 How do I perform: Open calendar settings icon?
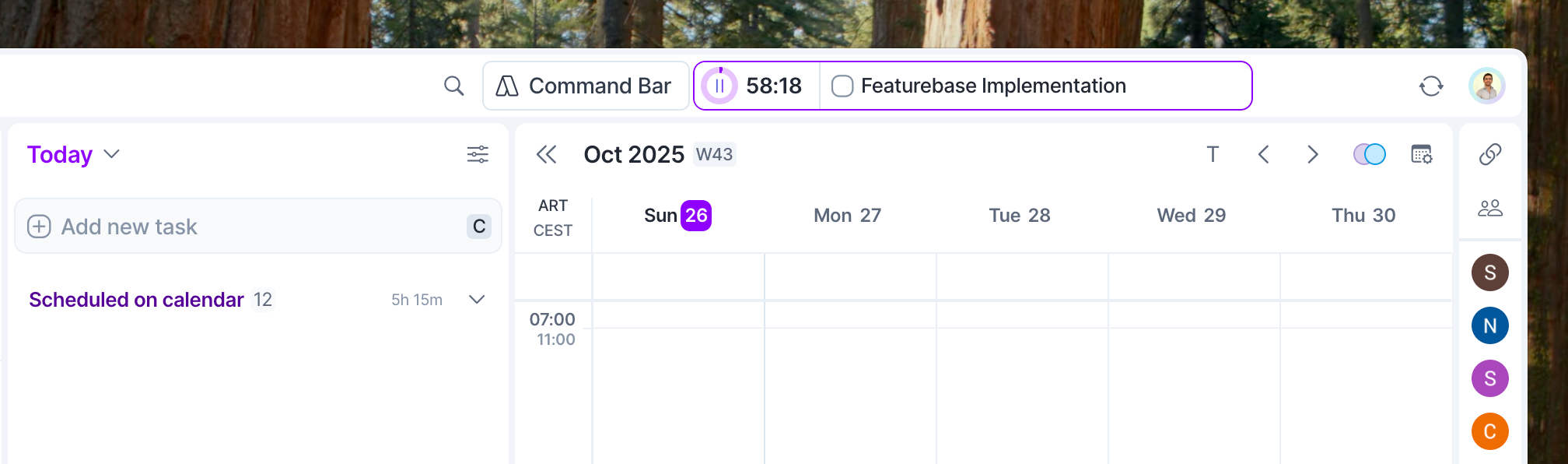coord(1421,154)
